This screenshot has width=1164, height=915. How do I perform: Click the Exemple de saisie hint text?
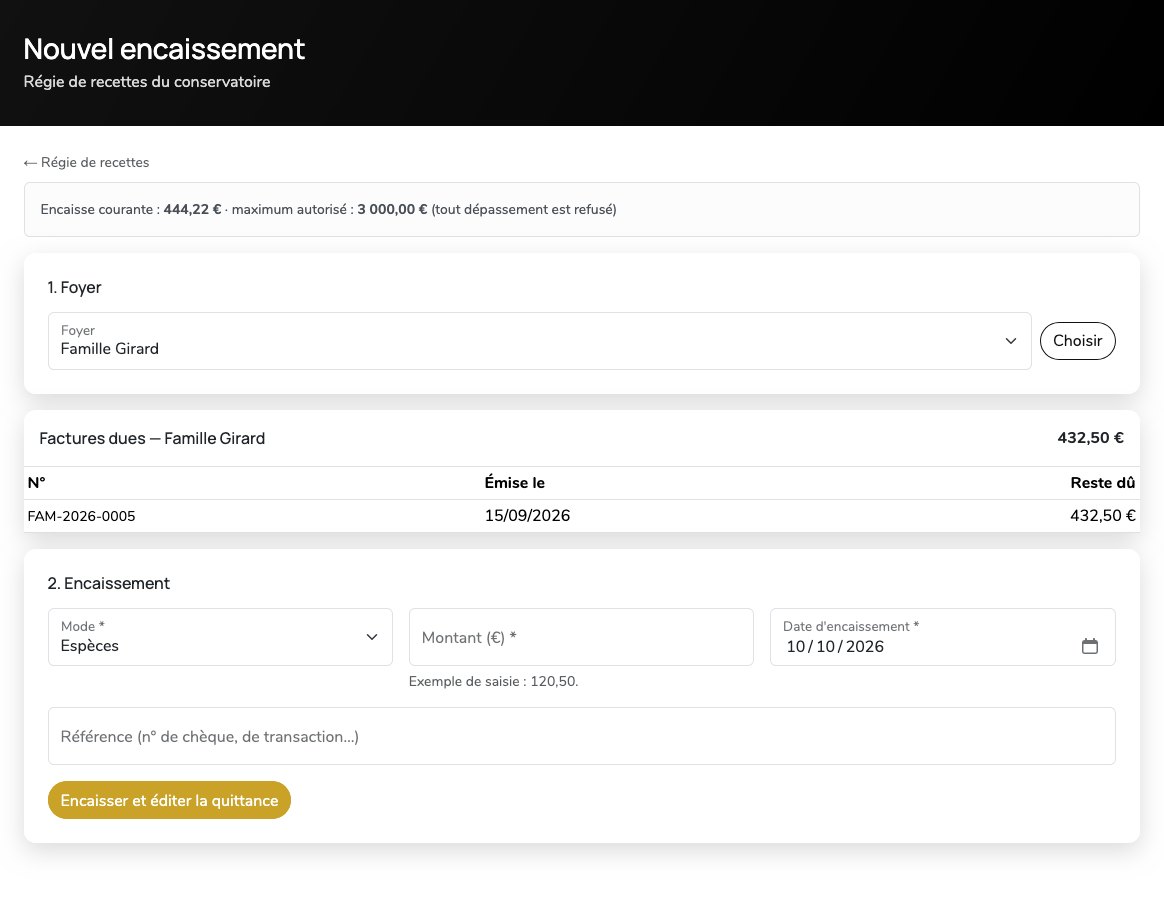coord(494,681)
